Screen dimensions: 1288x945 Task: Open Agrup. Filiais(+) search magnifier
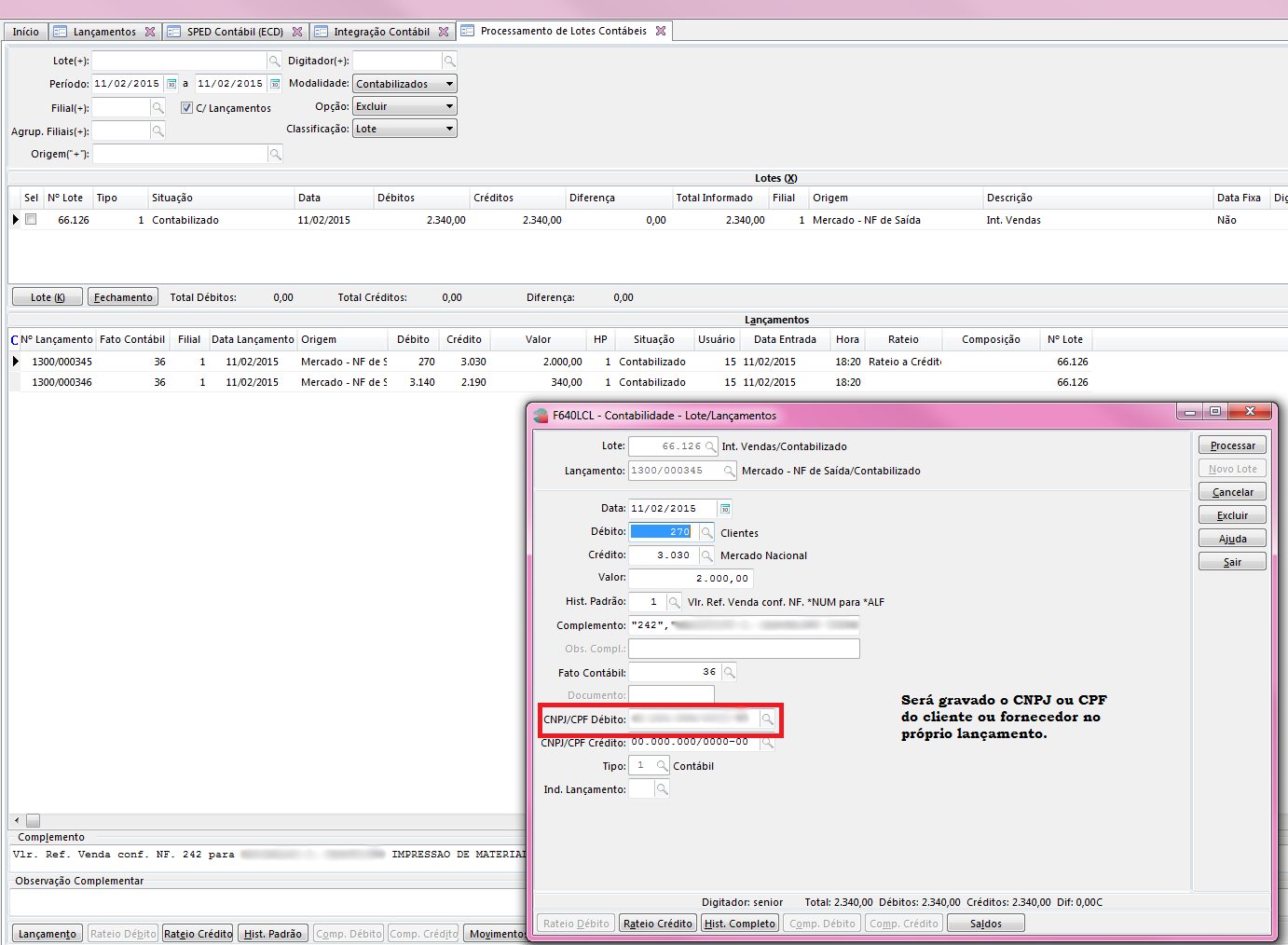[158, 131]
